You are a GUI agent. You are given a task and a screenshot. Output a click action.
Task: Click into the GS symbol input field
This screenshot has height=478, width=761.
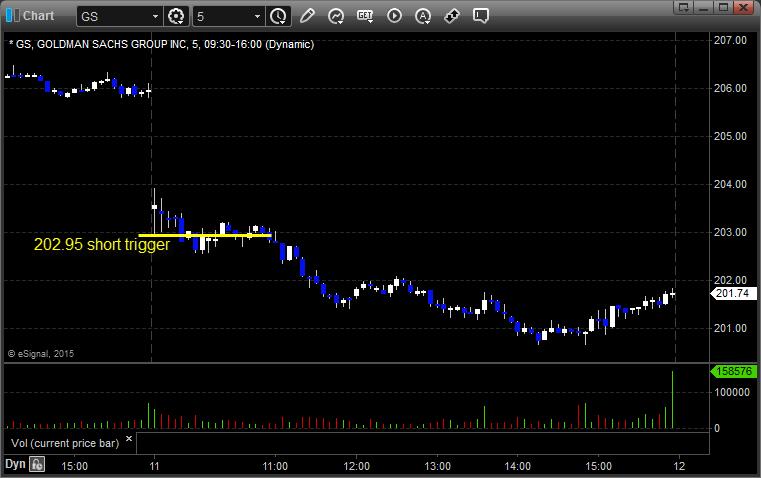click(110, 16)
